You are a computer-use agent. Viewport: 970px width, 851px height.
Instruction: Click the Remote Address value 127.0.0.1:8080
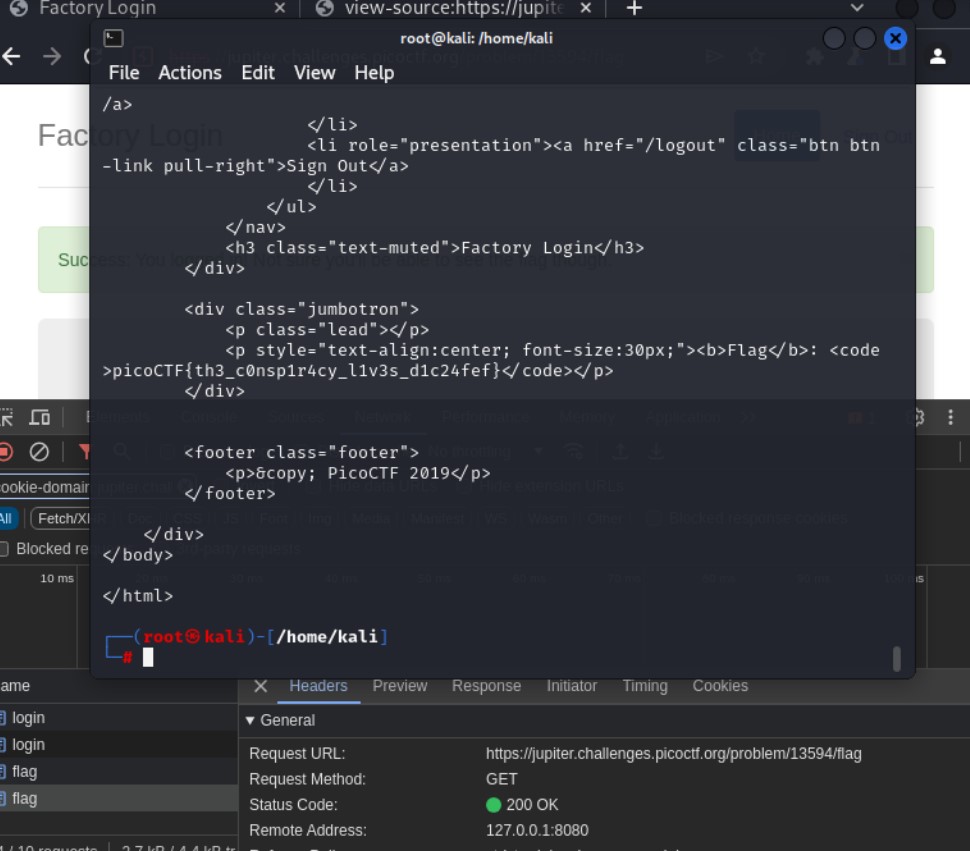coord(537,831)
